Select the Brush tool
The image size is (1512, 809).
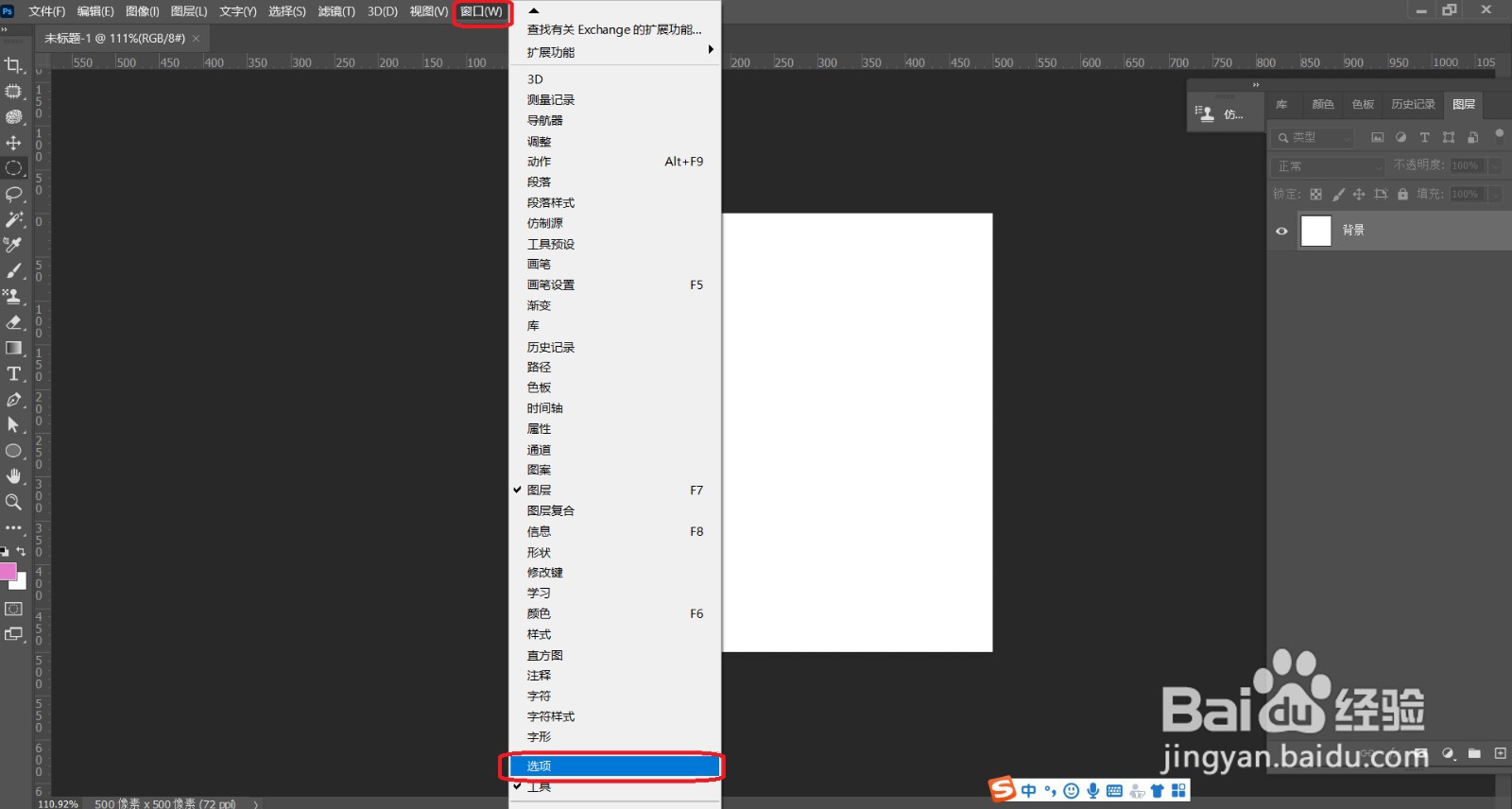click(13, 271)
